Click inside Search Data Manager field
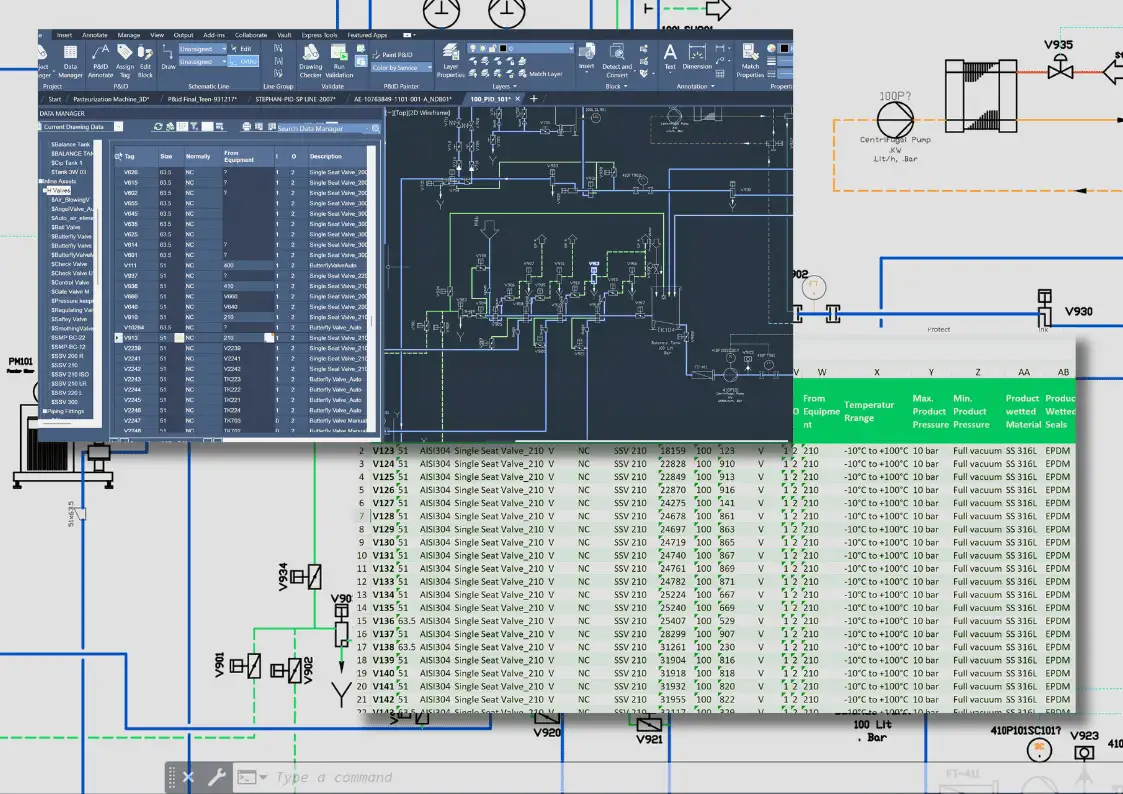This screenshot has height=794, width=1123. (x=322, y=128)
